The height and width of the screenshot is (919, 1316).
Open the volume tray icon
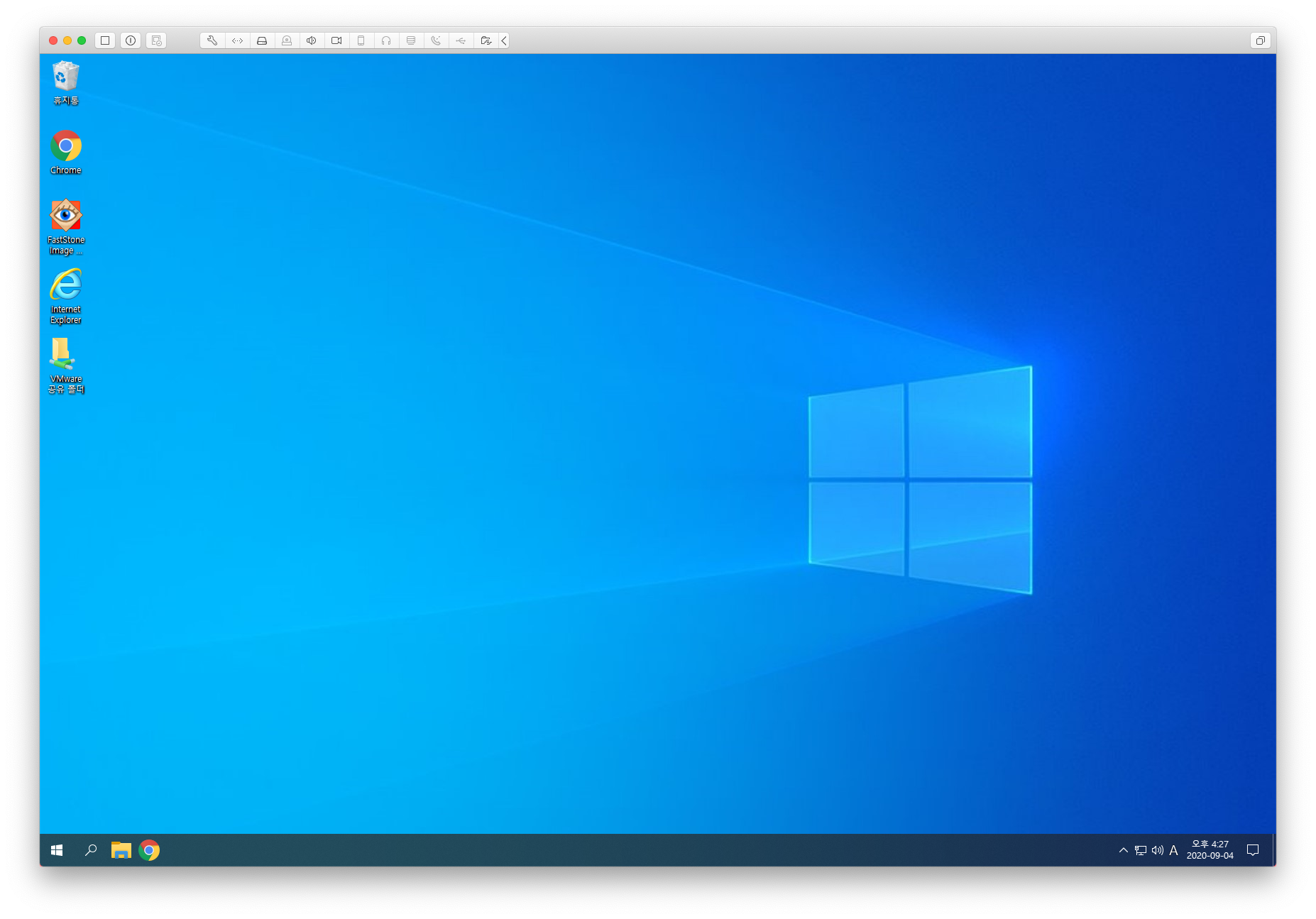(x=1158, y=850)
